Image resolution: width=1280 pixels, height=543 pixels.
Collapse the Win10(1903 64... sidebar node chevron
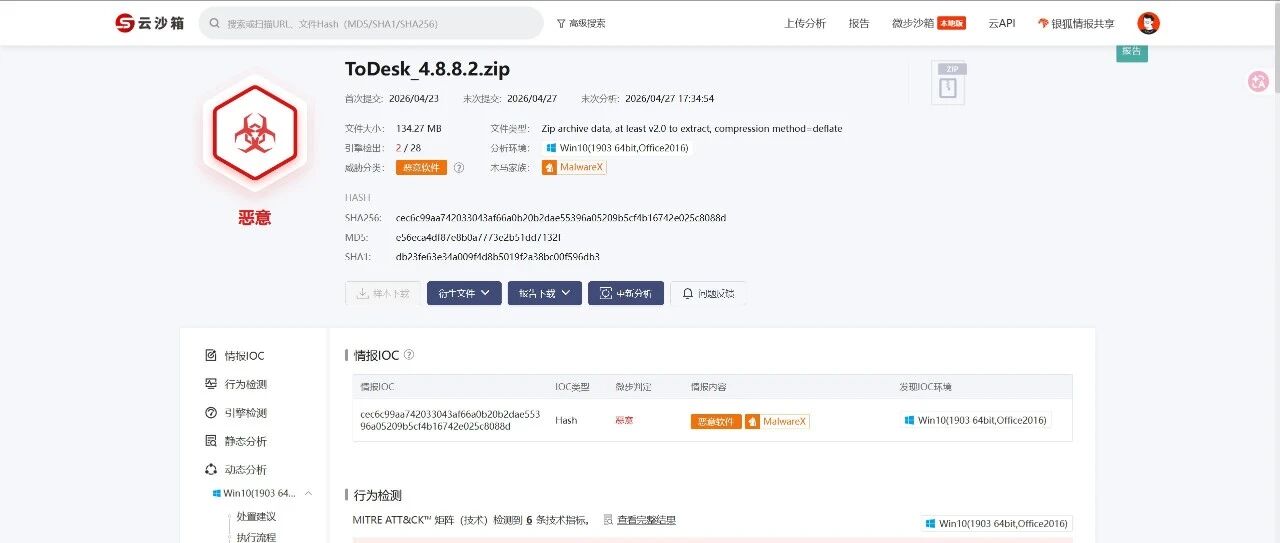pyautogui.click(x=308, y=493)
